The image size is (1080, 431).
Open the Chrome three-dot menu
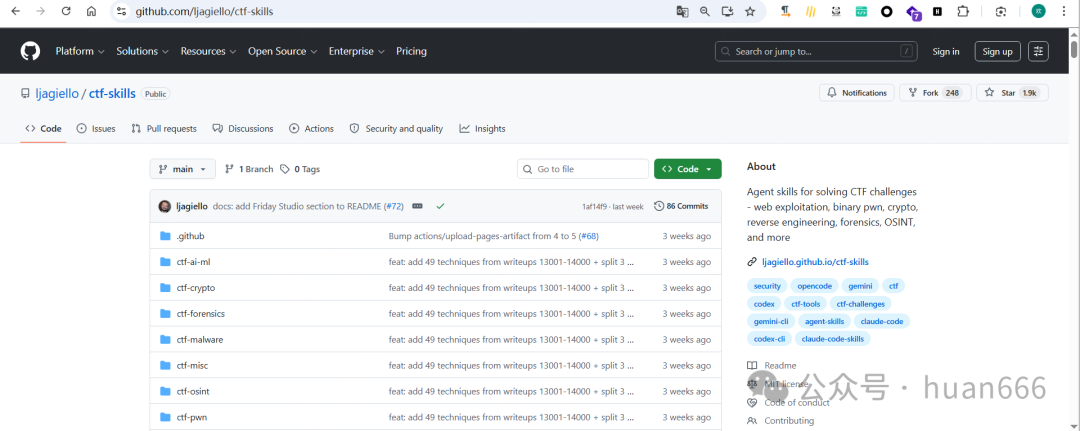pyautogui.click(x=1063, y=12)
